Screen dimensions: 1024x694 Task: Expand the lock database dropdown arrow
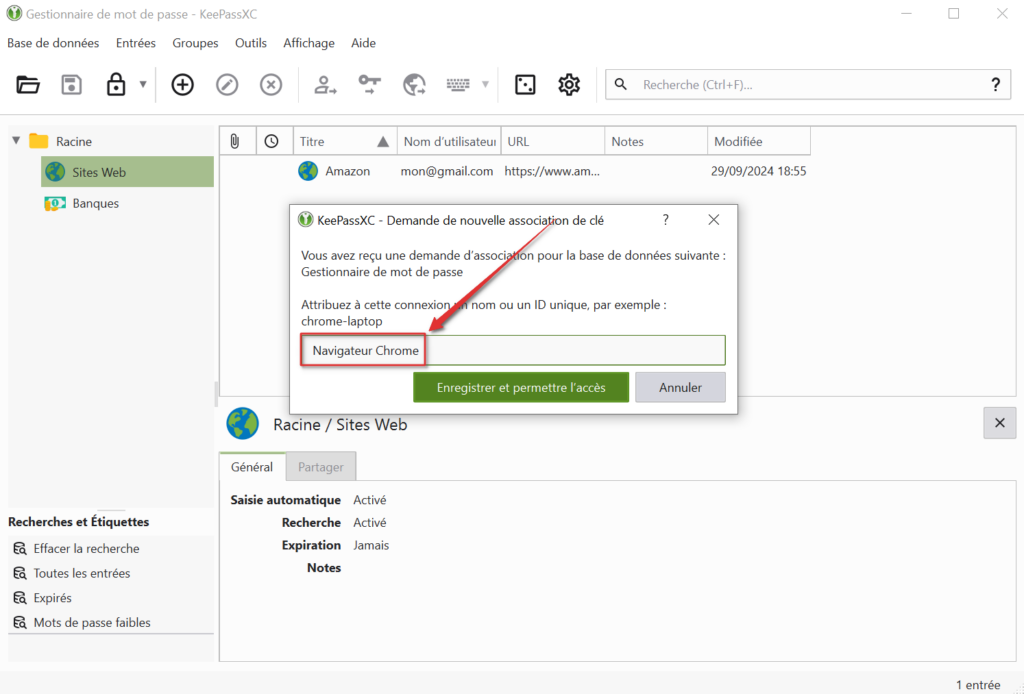point(143,85)
